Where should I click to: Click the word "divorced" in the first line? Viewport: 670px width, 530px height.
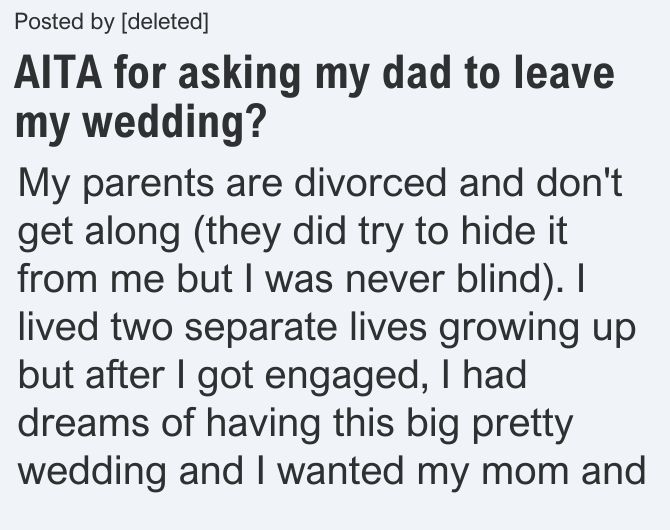pos(370,182)
